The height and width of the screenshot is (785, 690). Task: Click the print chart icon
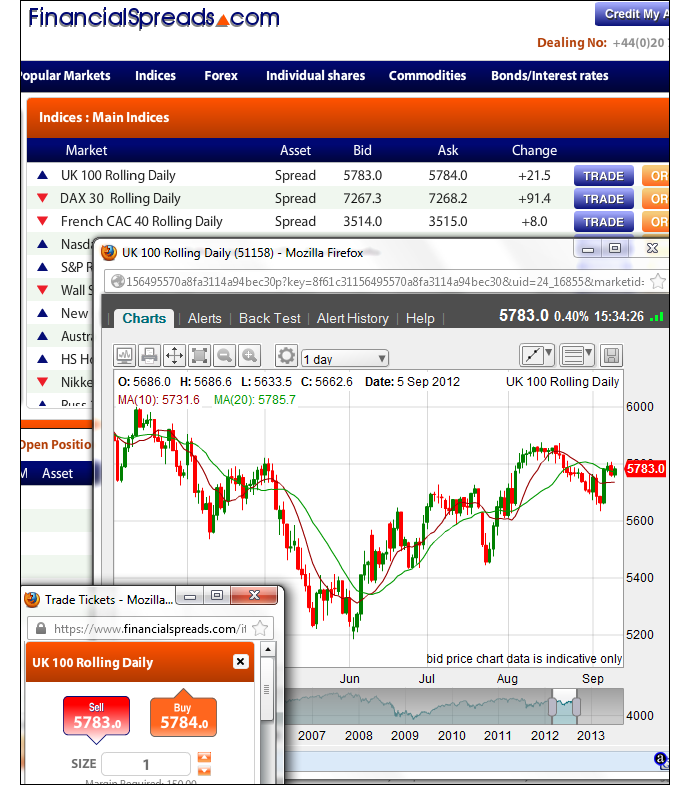click(149, 355)
